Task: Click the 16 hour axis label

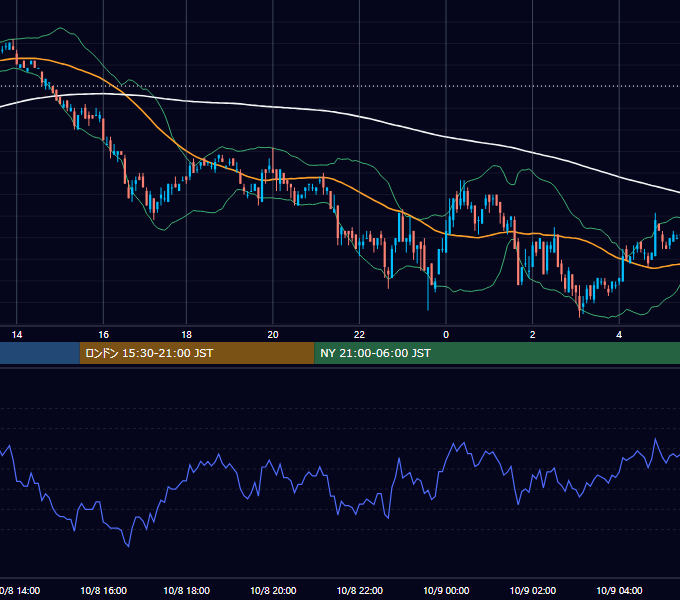Action: 103,335
